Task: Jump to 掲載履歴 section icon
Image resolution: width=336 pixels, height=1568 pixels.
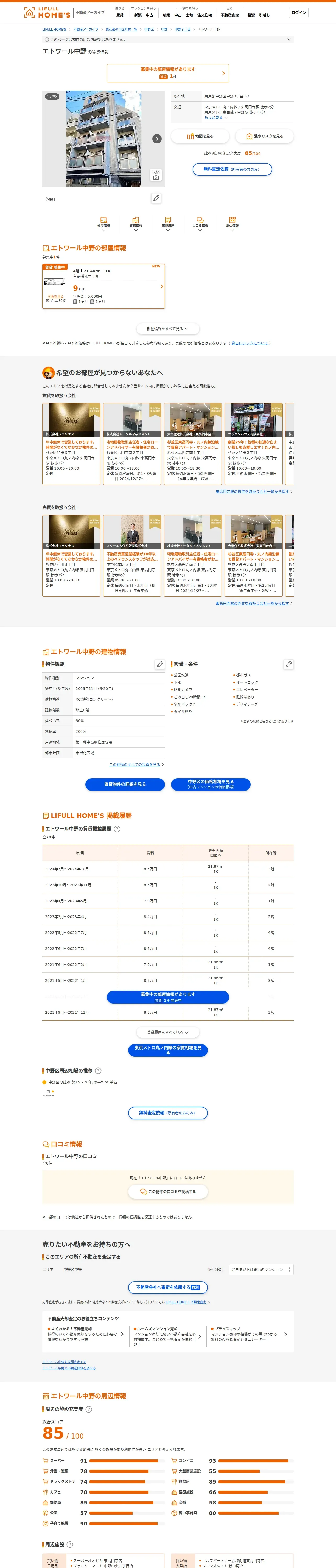Action: (x=168, y=223)
